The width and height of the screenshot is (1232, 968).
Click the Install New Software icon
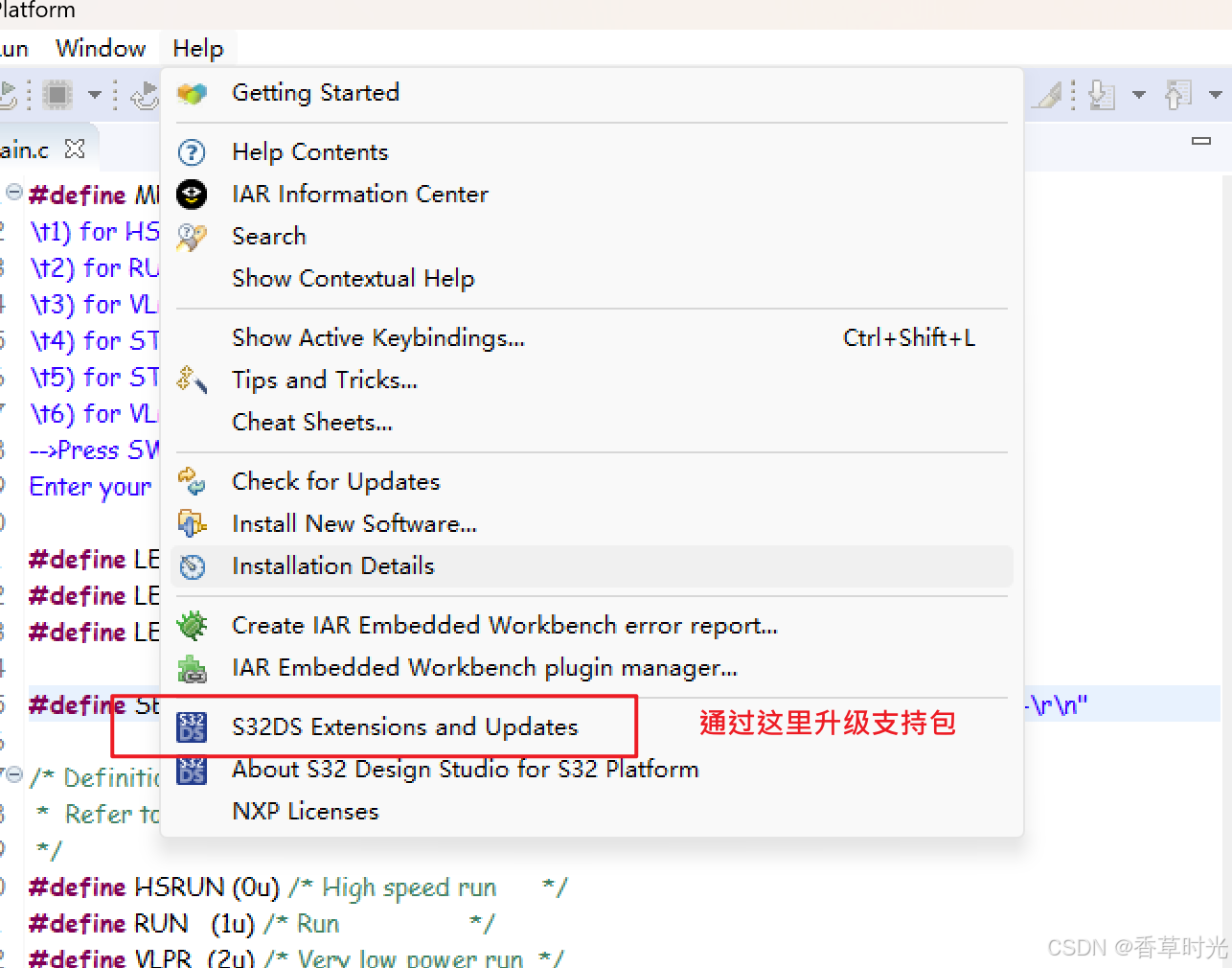click(x=192, y=523)
